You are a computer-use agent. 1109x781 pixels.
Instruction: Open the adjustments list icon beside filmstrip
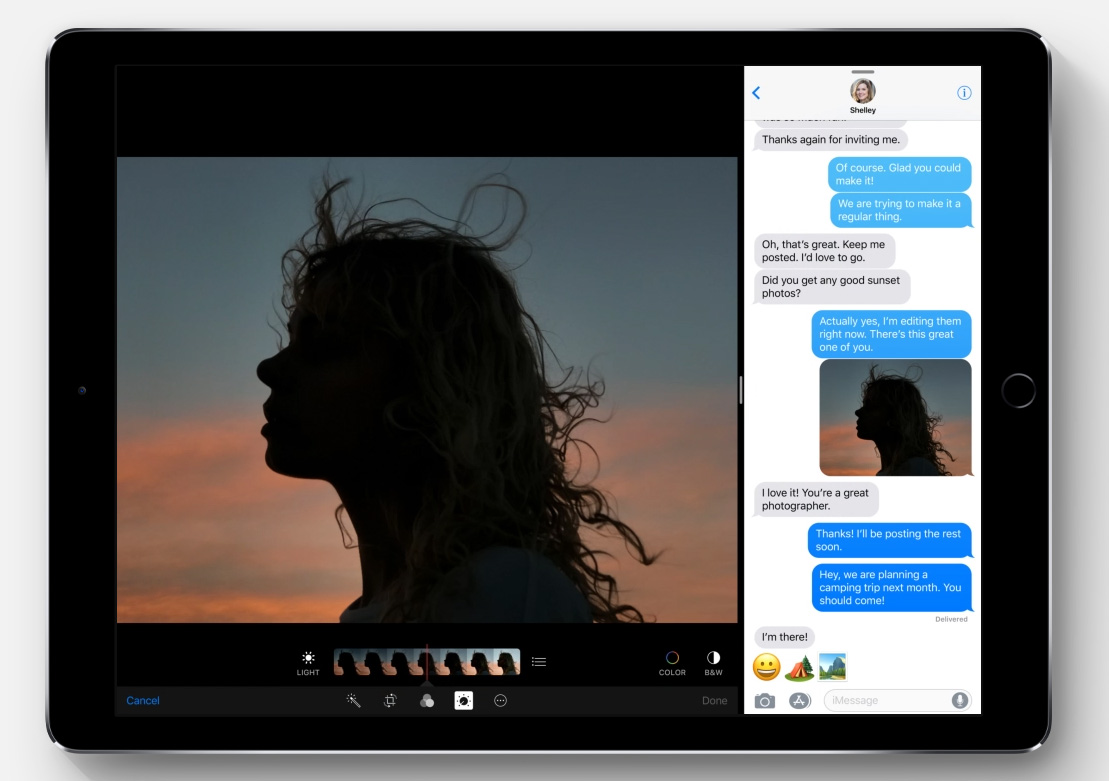pos(539,661)
